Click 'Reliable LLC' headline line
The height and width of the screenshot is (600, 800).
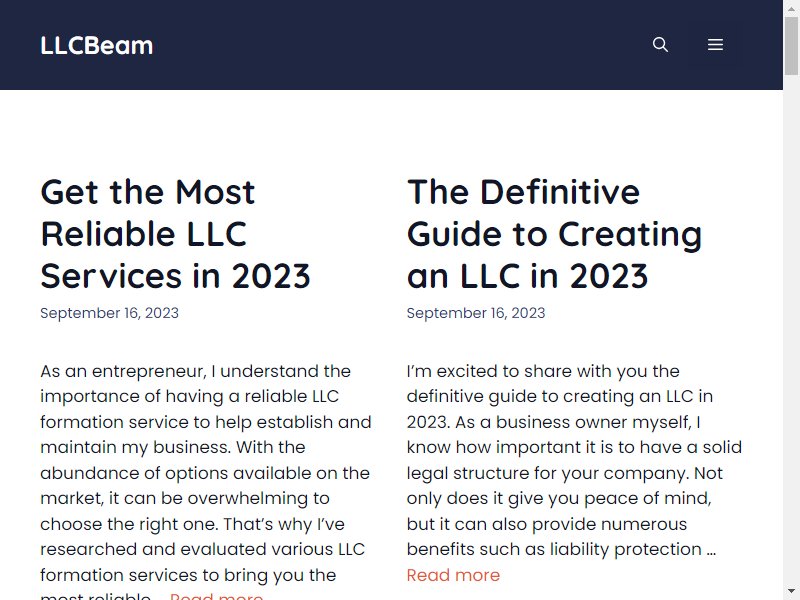coord(143,234)
